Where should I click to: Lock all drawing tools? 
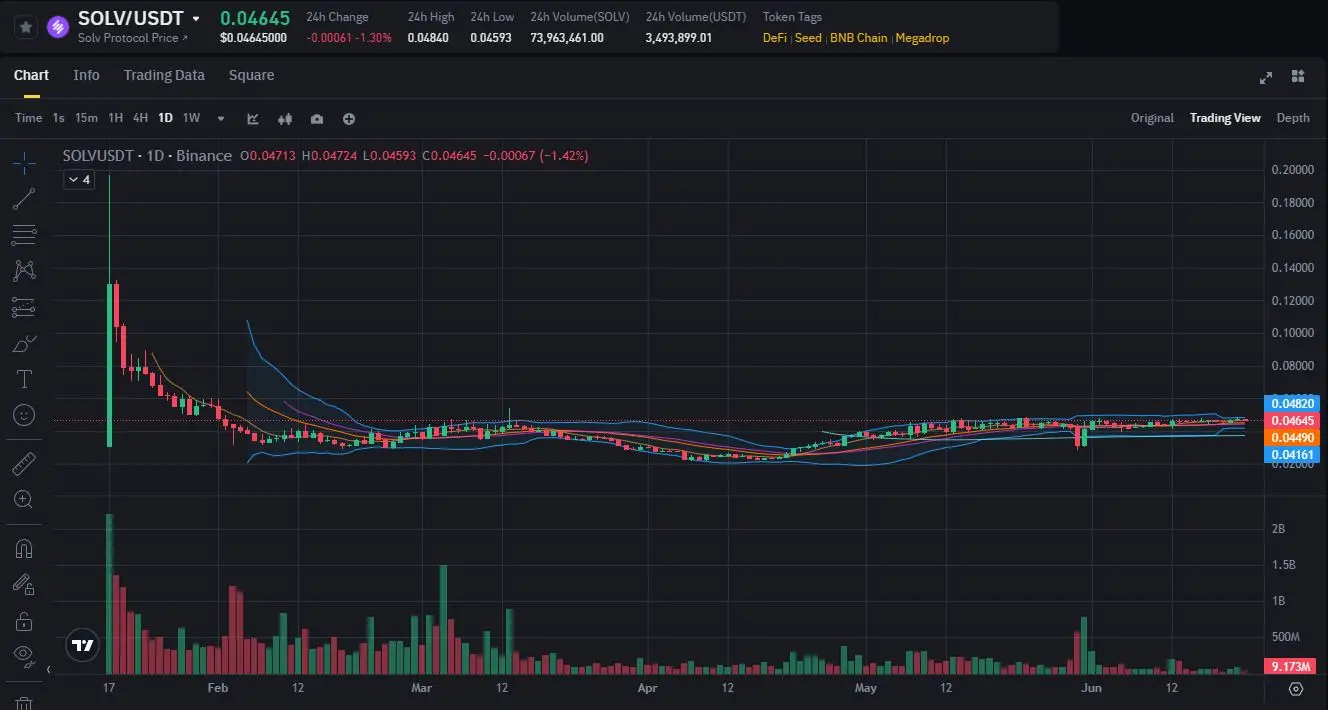click(25, 621)
